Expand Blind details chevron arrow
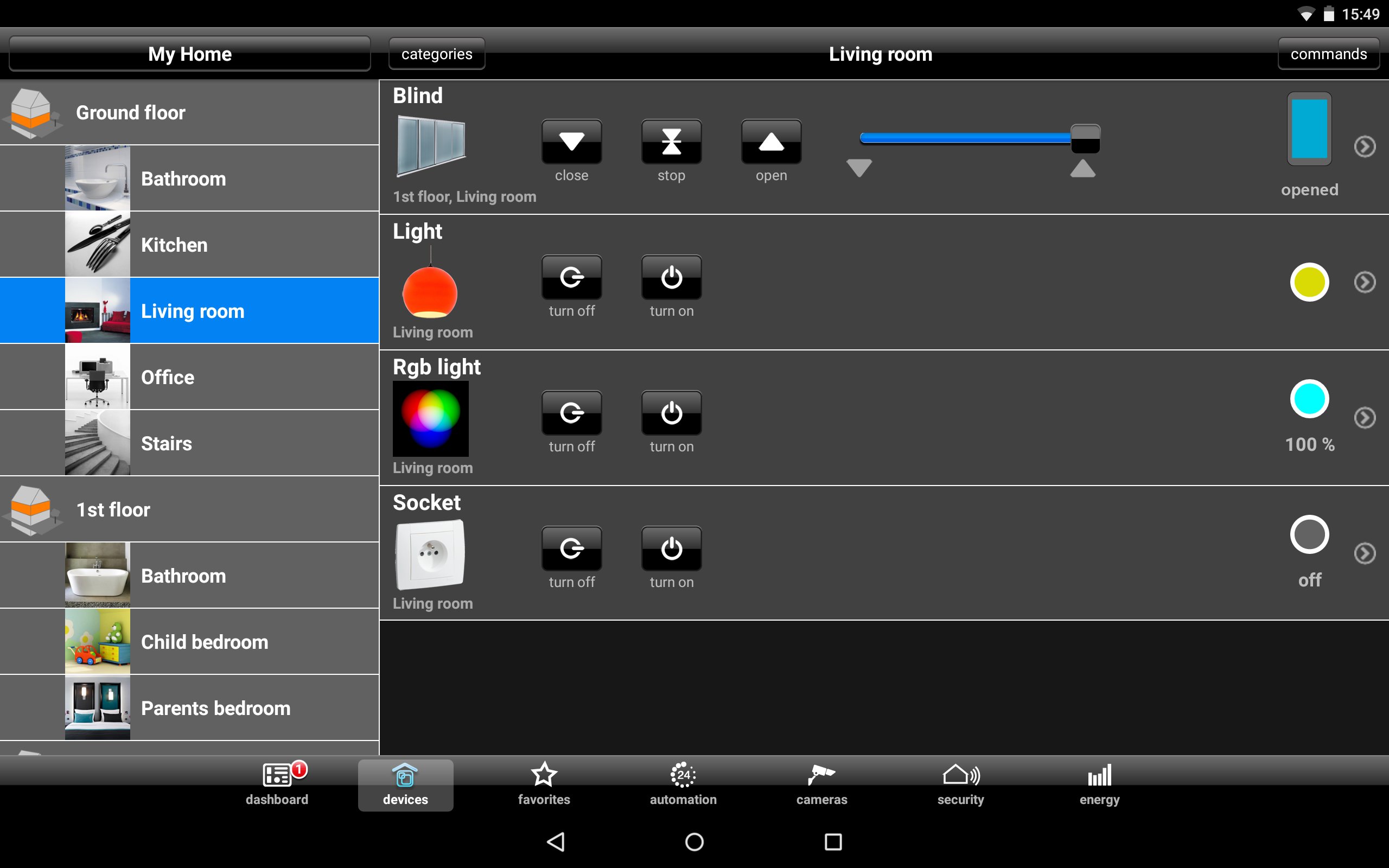Image resolution: width=1389 pixels, height=868 pixels. pyautogui.click(x=1365, y=146)
